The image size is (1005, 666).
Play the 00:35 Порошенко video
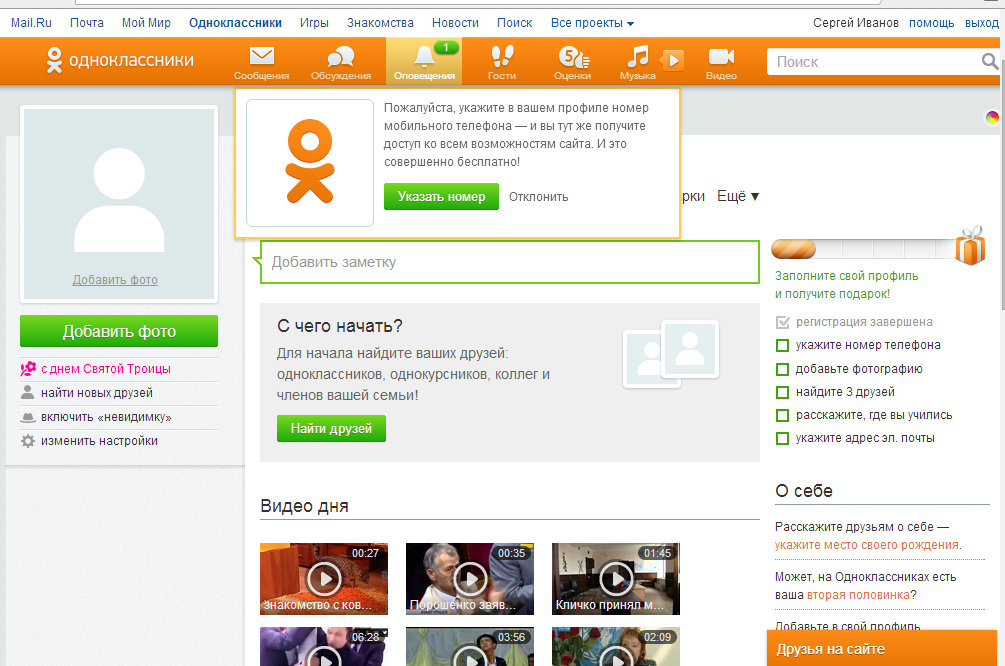(x=470, y=579)
